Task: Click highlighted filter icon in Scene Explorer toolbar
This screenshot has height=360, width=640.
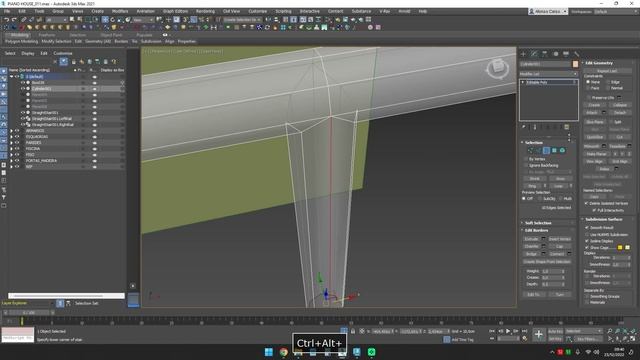Action: 64,62
